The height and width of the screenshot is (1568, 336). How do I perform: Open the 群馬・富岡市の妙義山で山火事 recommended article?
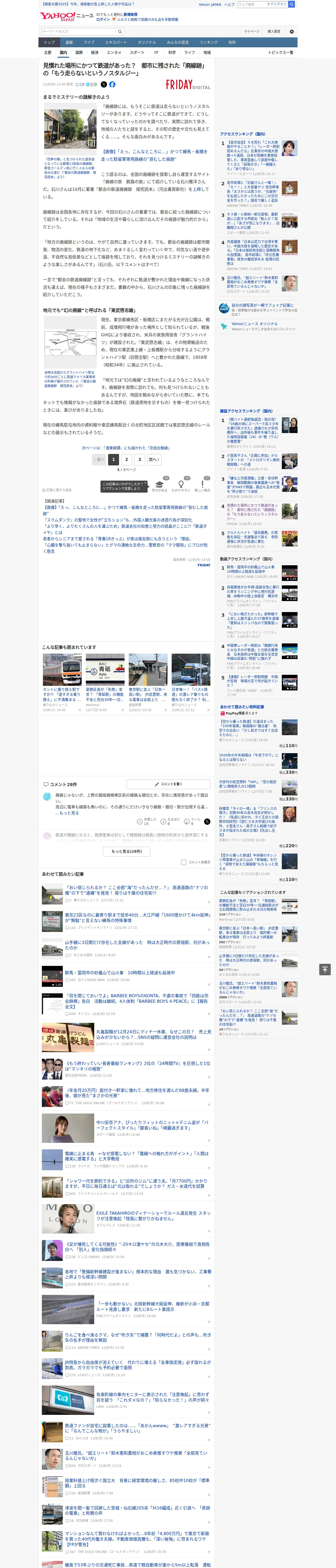[120, 973]
